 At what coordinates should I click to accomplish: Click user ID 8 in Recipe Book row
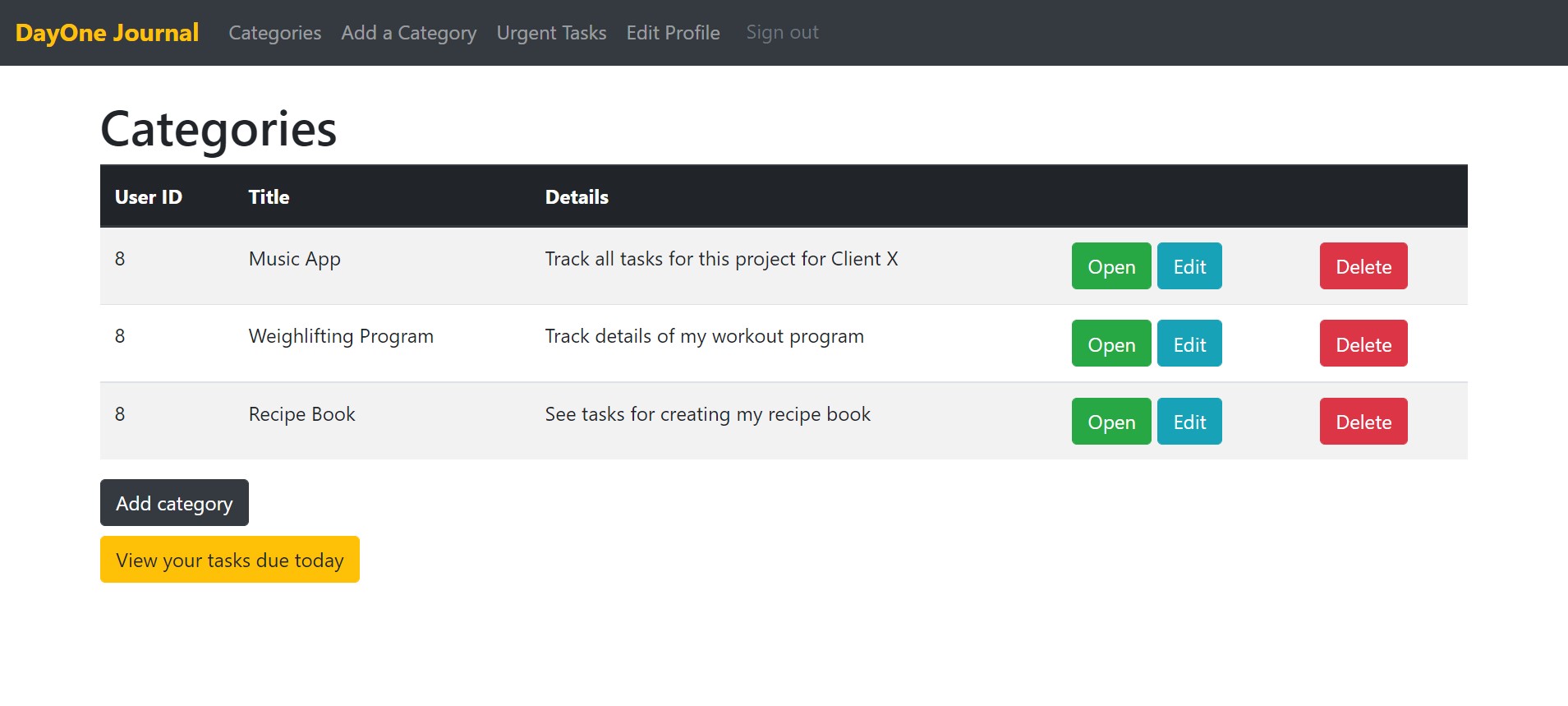coord(120,414)
